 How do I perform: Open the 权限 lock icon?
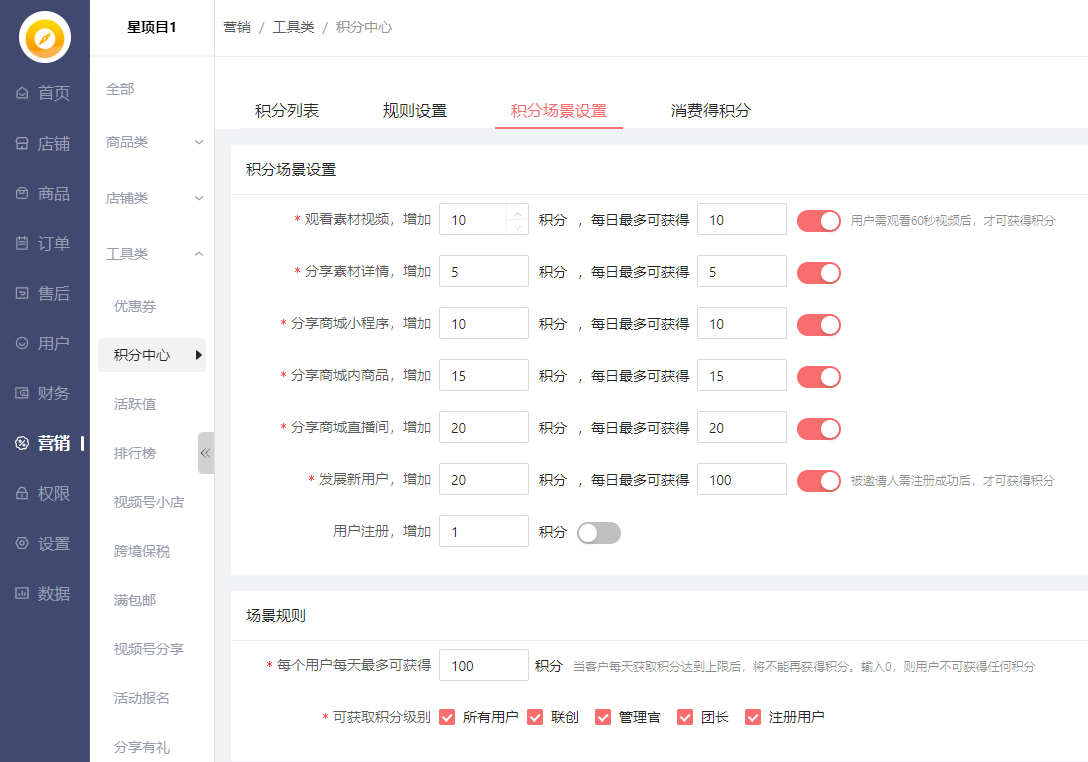point(22,493)
